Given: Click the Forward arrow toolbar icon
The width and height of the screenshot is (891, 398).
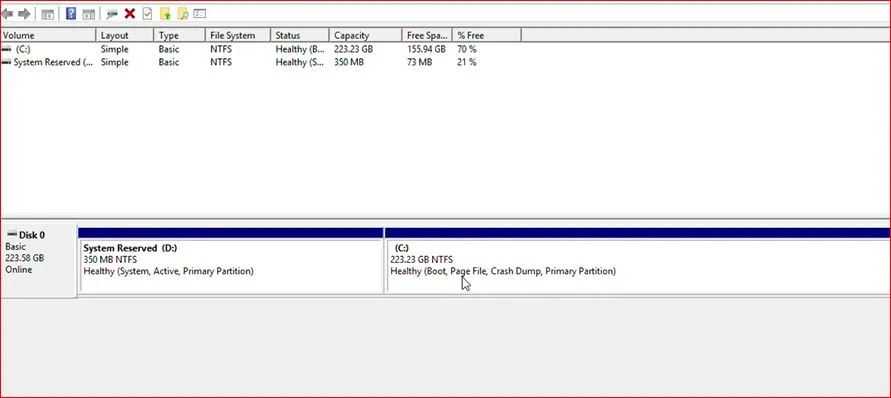Looking at the screenshot, I should pos(24,14).
